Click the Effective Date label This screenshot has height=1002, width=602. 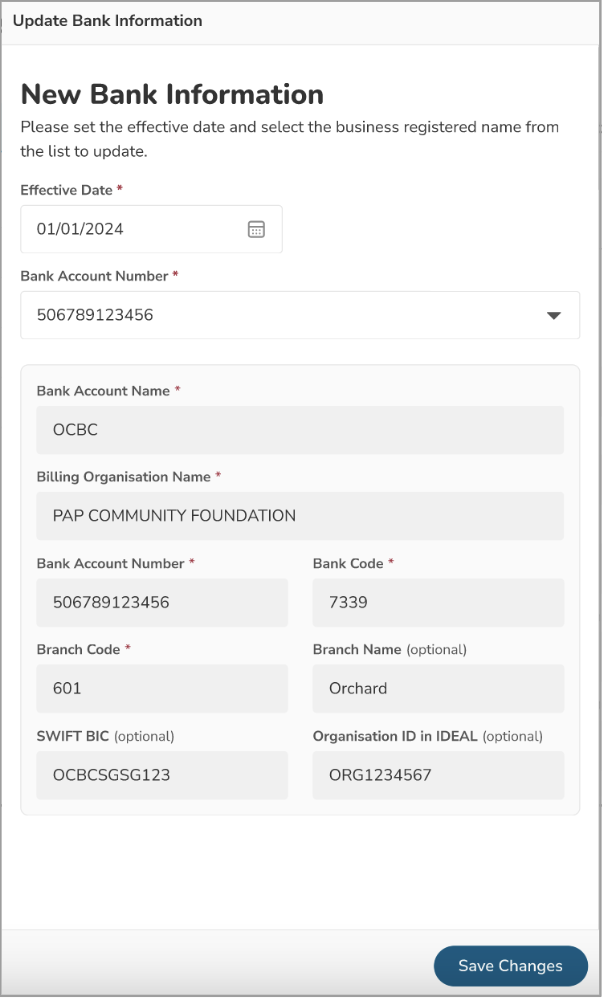pyautogui.click(x=66, y=190)
